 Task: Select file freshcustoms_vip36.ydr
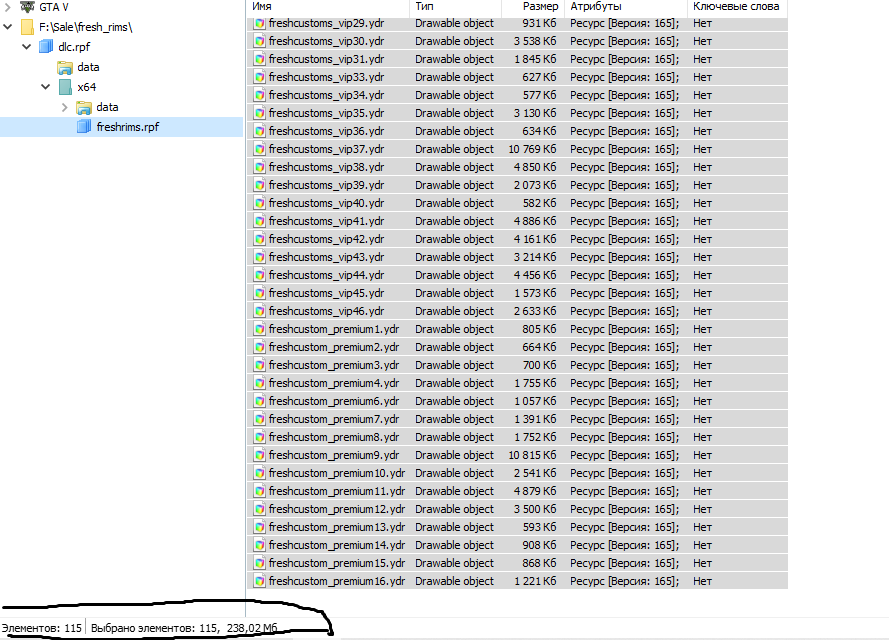pyautogui.click(x=327, y=131)
